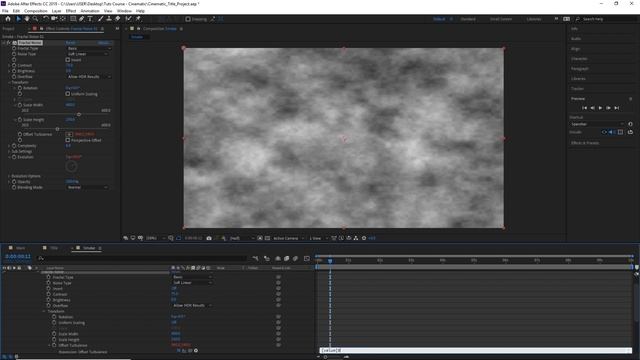Open the Window menu
Viewport: 640px width, 360px height.
click(x=124, y=11)
